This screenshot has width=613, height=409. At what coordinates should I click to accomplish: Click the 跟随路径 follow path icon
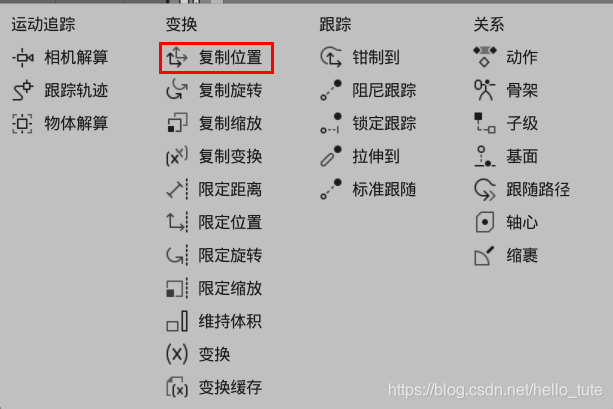click(x=485, y=190)
